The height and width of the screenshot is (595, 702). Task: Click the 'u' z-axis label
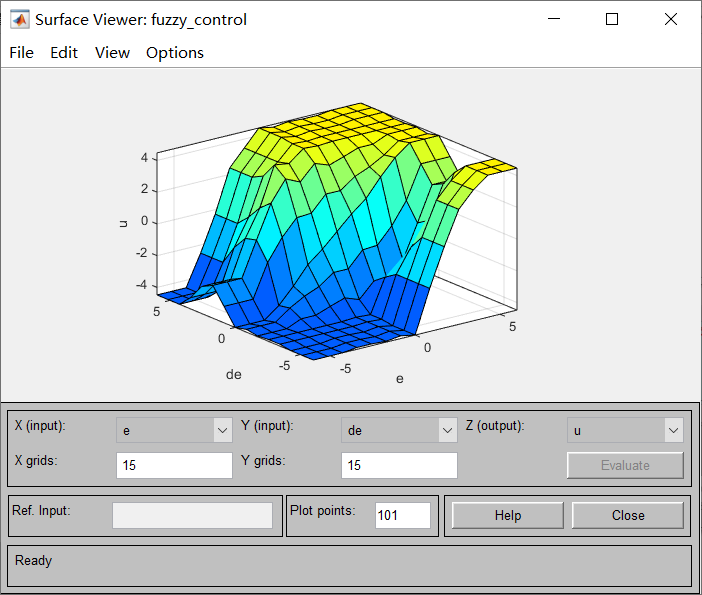pyautogui.click(x=123, y=223)
